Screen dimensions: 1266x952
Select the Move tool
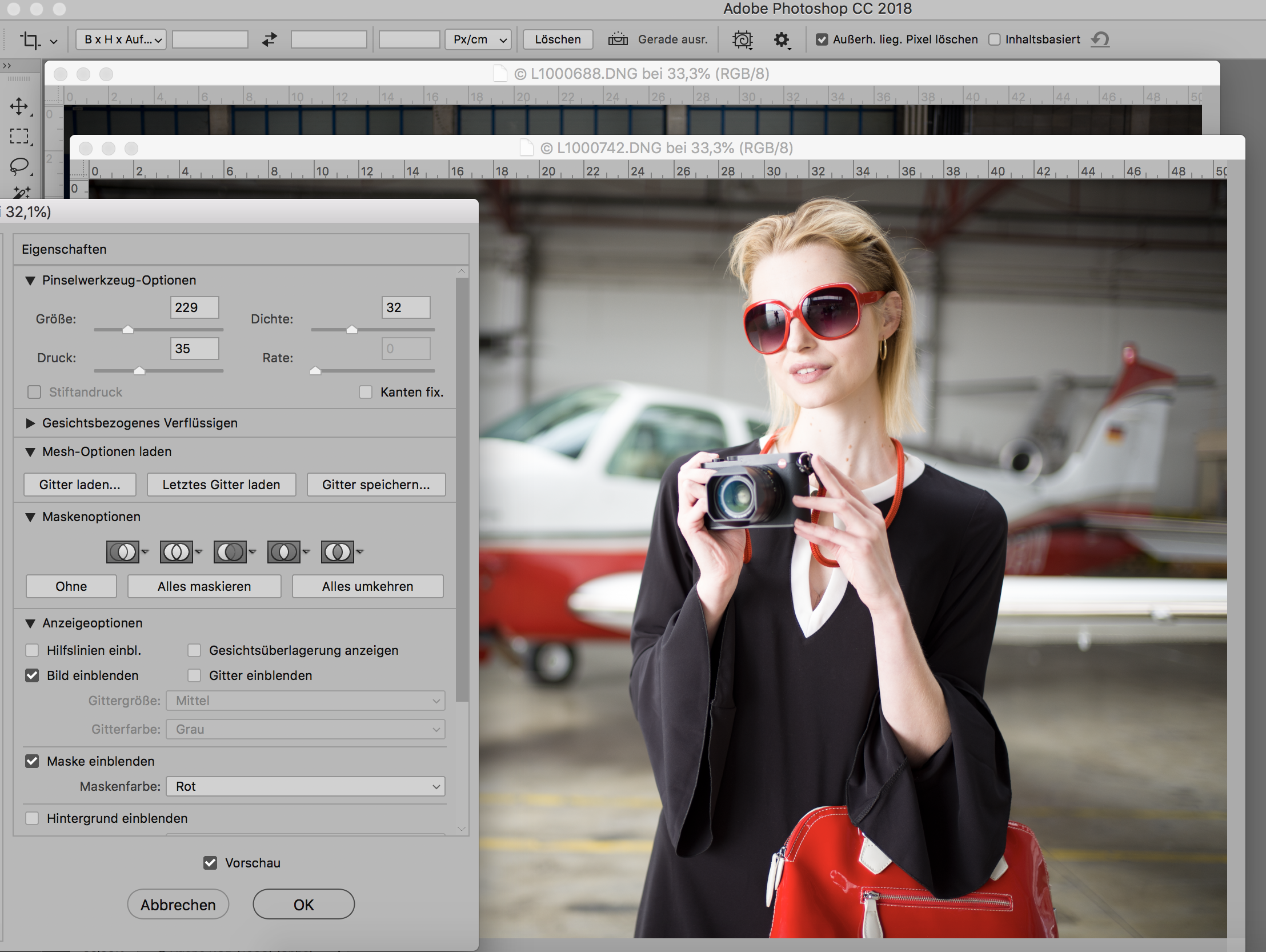(19, 106)
